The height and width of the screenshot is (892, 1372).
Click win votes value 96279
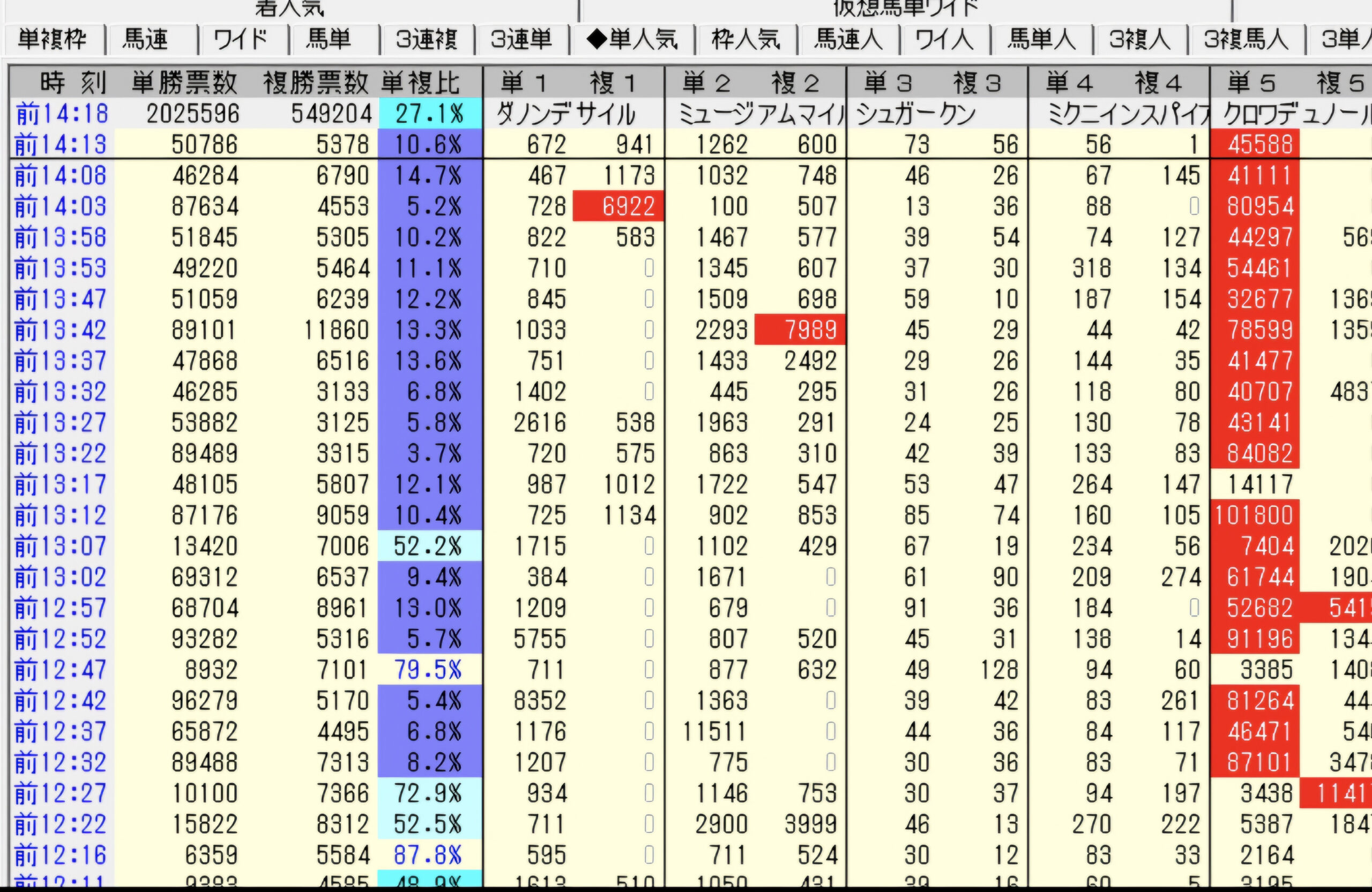pos(205,701)
